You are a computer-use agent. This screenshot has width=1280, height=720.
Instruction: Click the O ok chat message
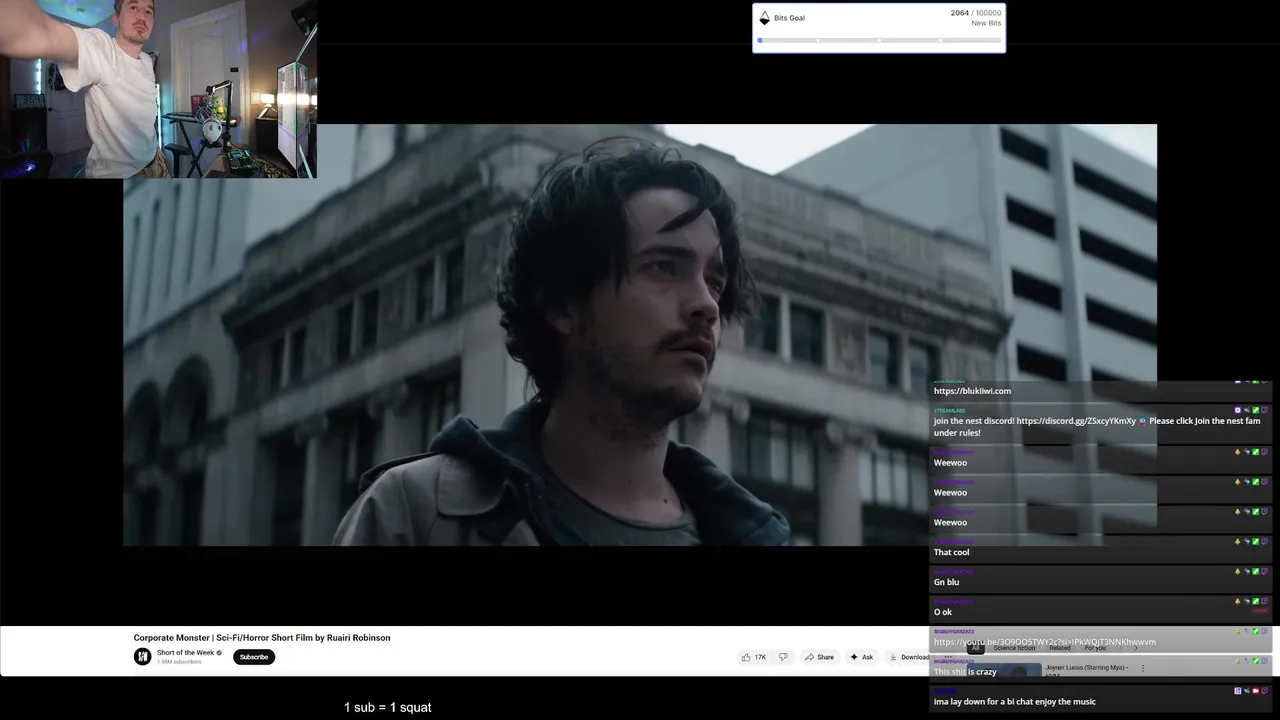[x=943, y=612]
